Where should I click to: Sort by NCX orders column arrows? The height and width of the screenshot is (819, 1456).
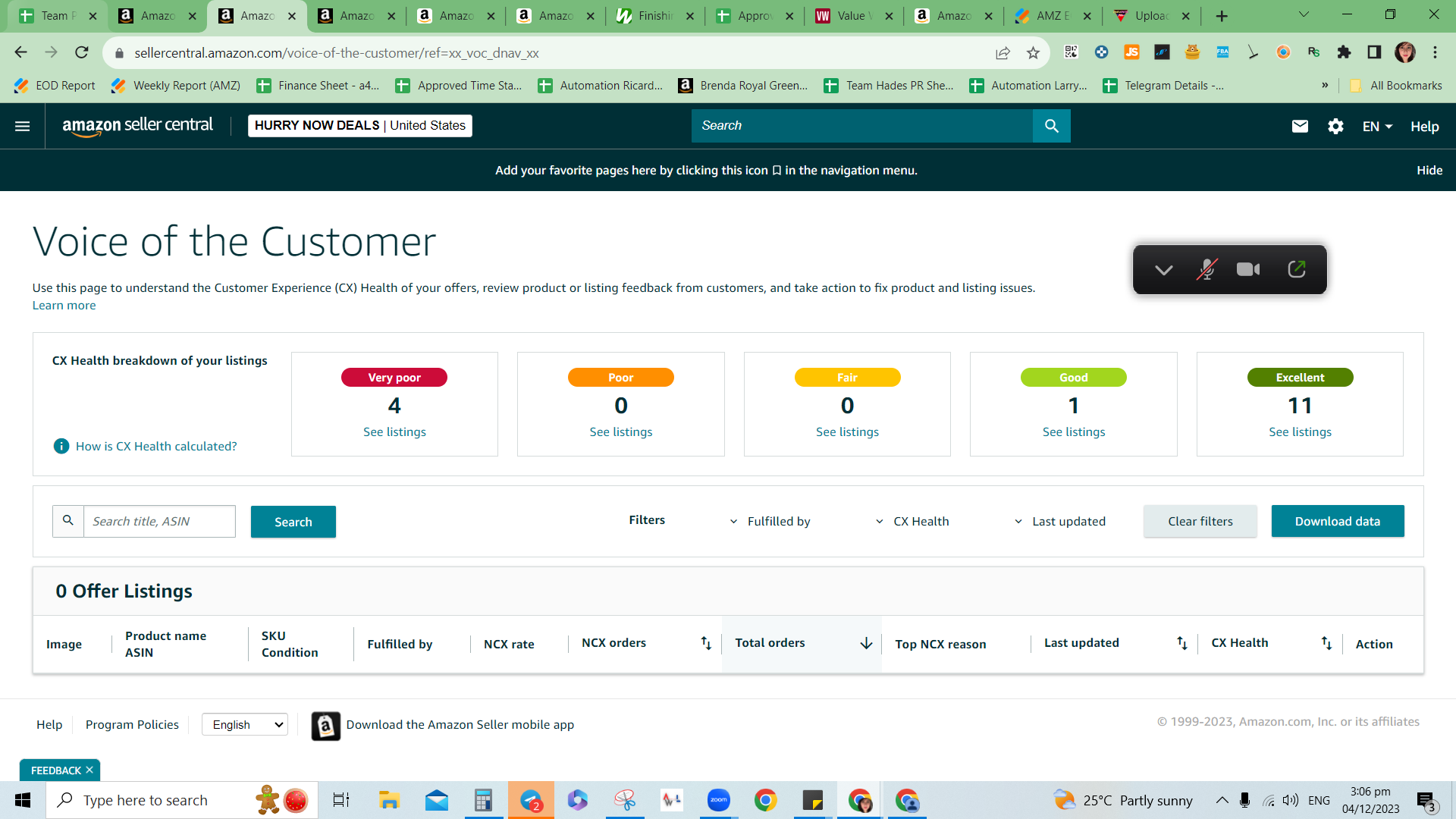tap(706, 643)
